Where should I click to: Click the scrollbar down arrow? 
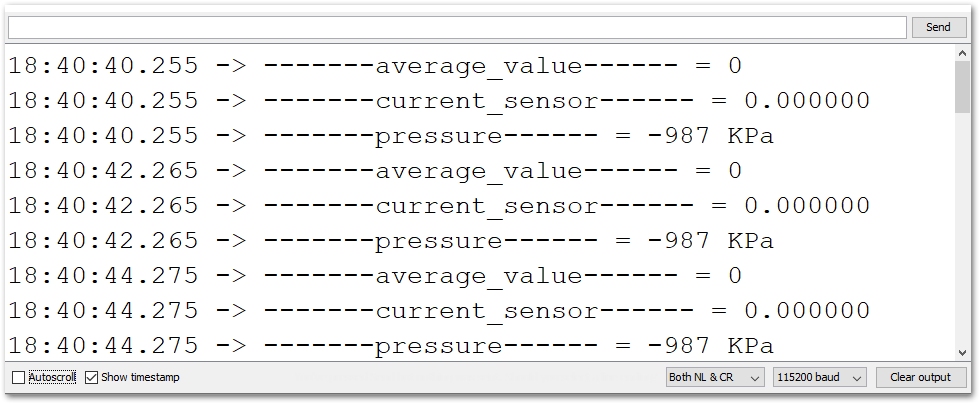coord(962,353)
